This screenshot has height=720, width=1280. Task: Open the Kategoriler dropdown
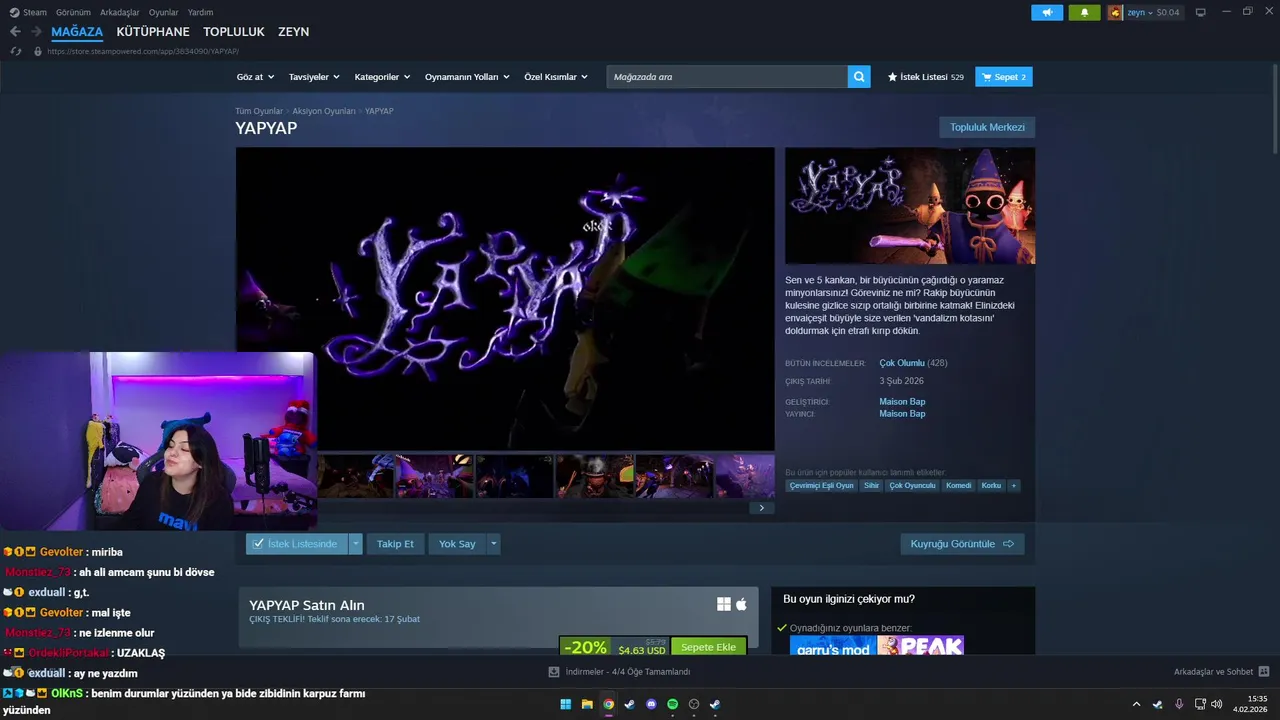click(382, 77)
